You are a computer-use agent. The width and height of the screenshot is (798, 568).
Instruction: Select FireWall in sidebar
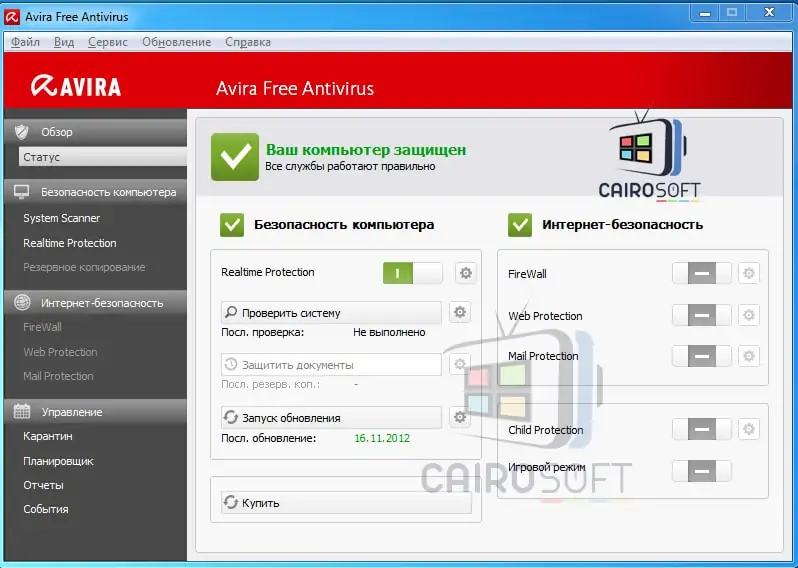(x=42, y=327)
